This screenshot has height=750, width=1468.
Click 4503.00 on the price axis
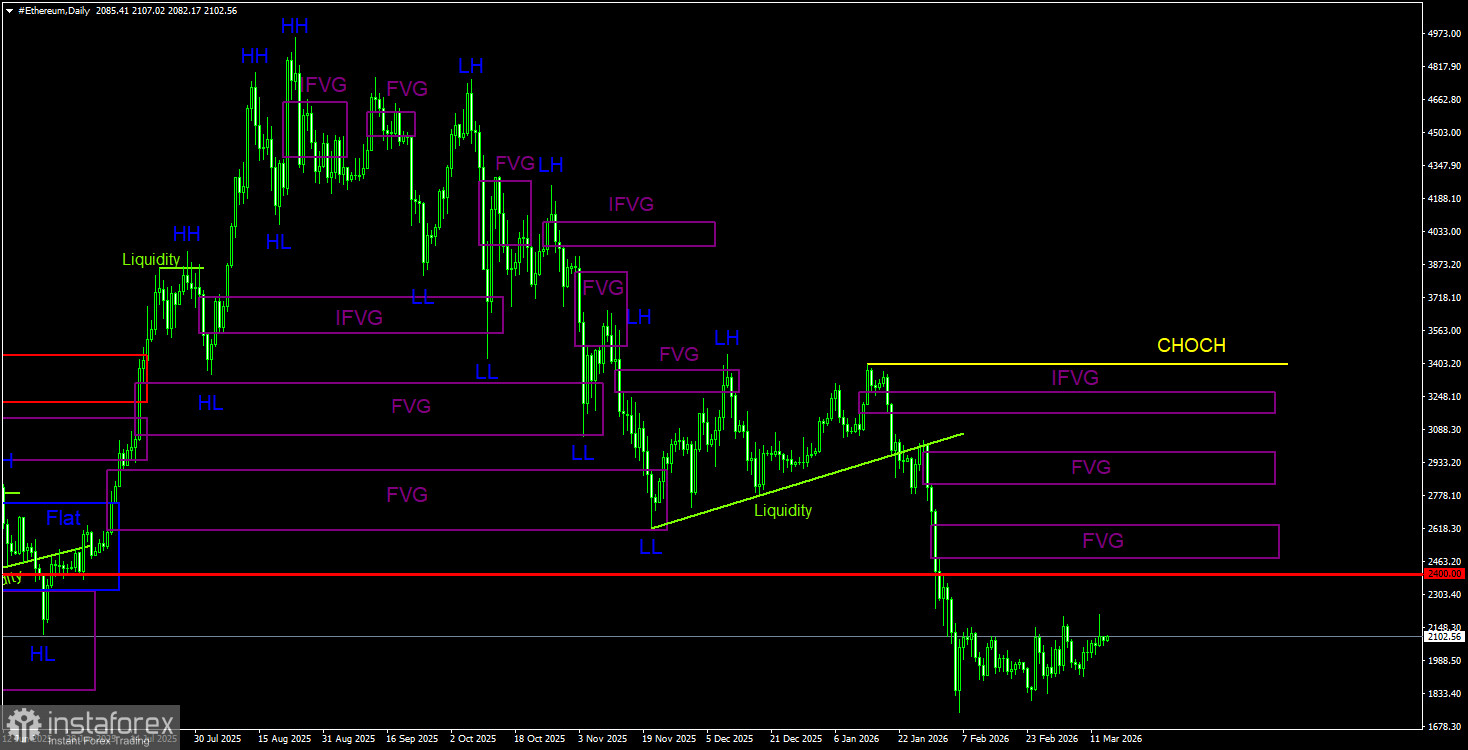coord(1444,133)
